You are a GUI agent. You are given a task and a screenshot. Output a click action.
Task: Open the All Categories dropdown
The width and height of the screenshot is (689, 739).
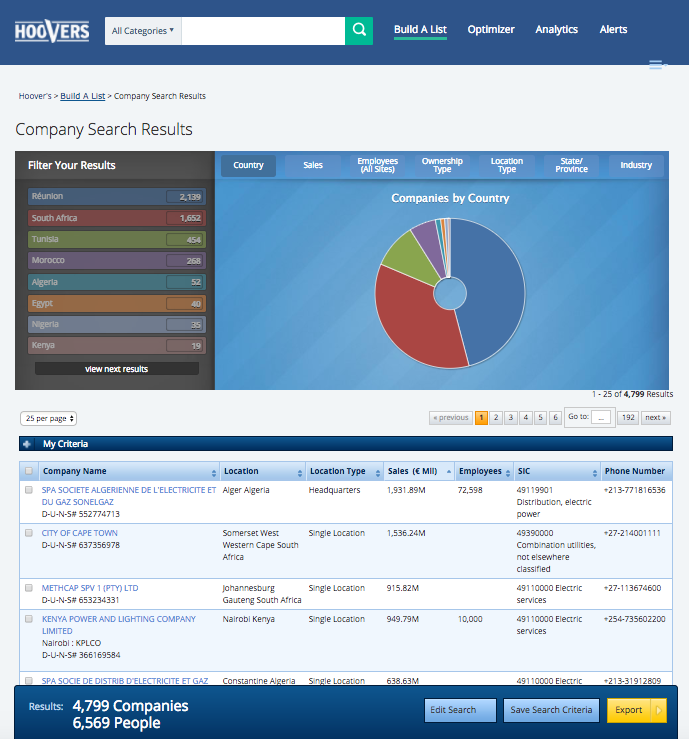(143, 31)
